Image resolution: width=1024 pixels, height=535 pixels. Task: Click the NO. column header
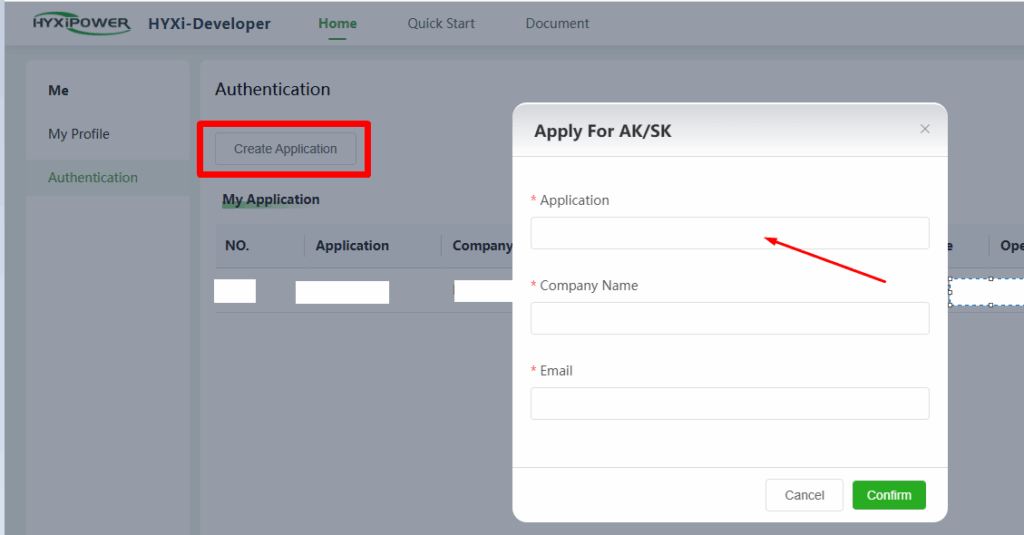[237, 245]
